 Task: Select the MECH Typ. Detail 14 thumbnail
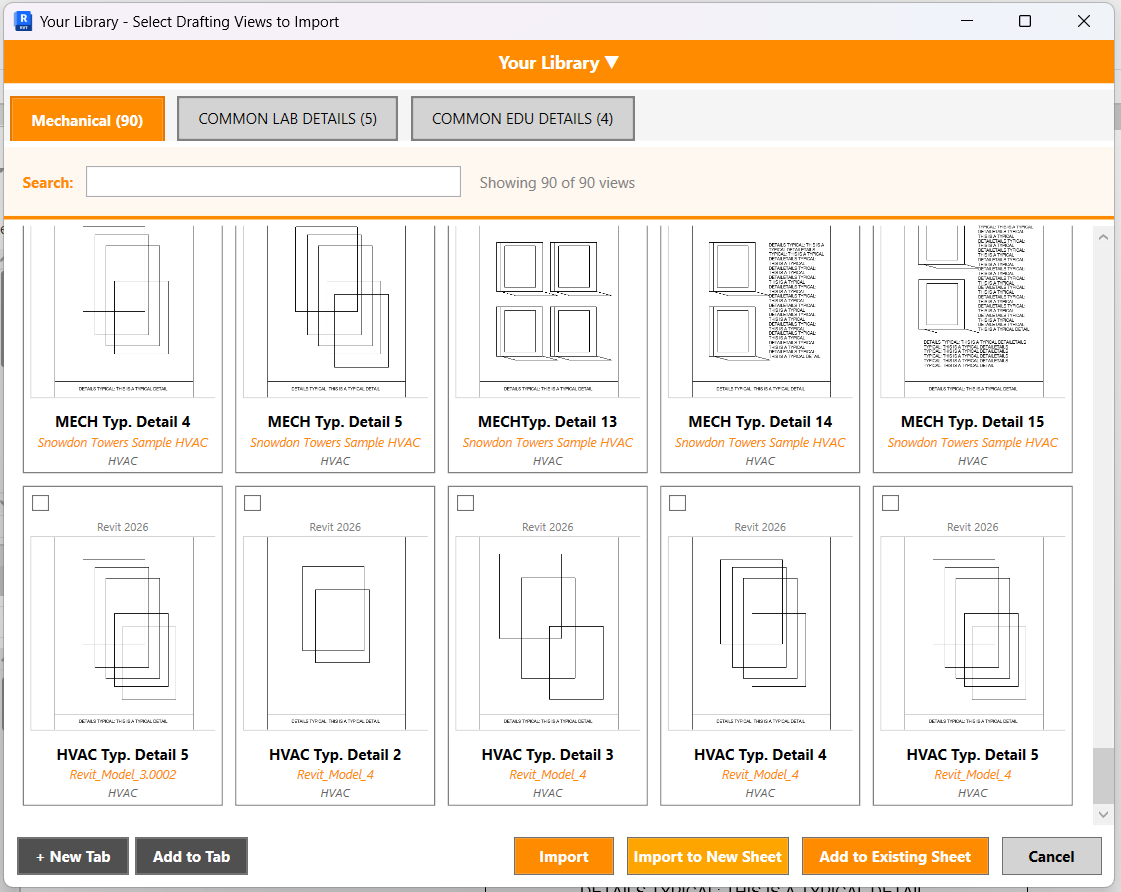[760, 310]
